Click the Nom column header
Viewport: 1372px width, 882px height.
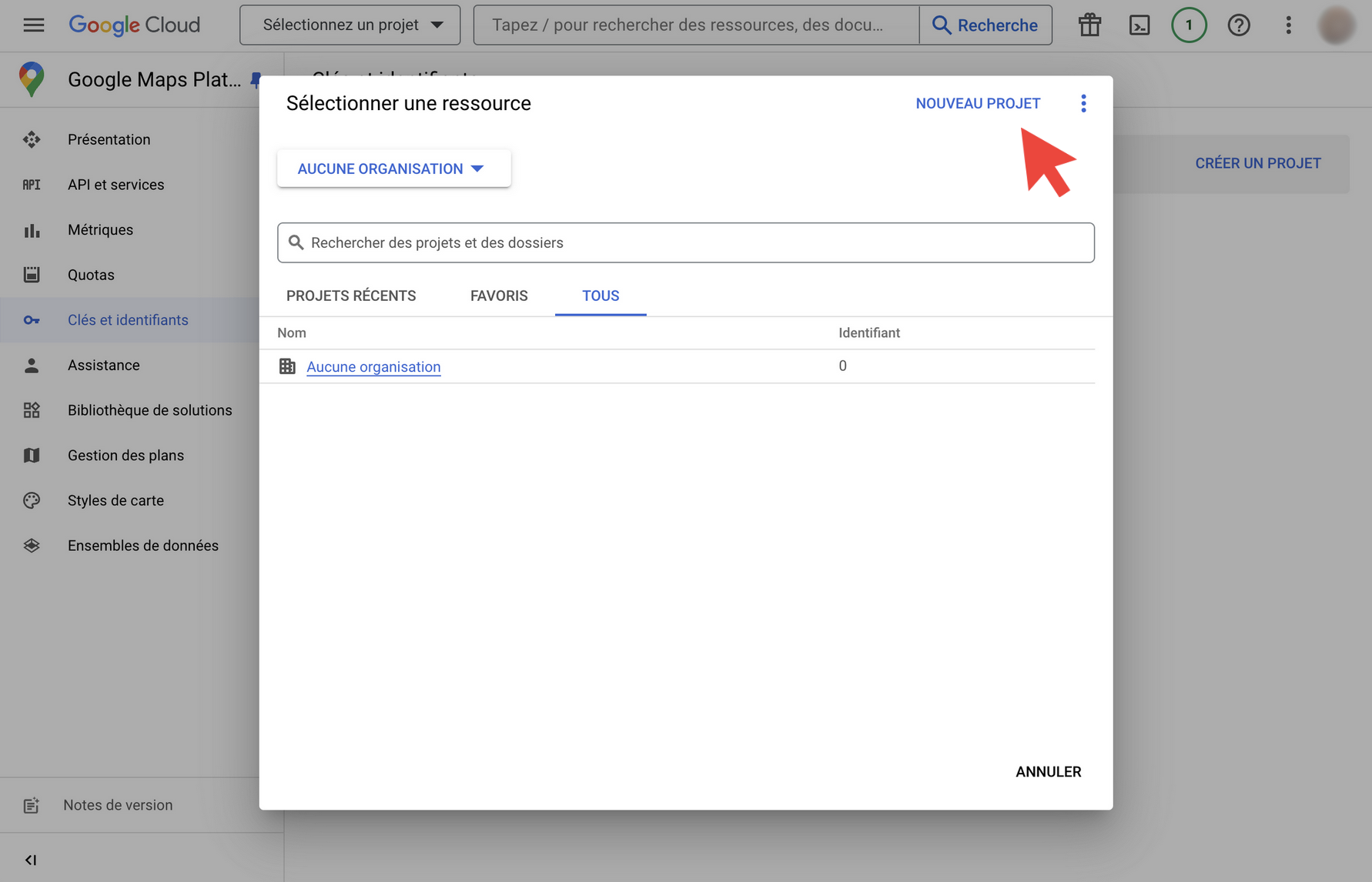tap(292, 333)
